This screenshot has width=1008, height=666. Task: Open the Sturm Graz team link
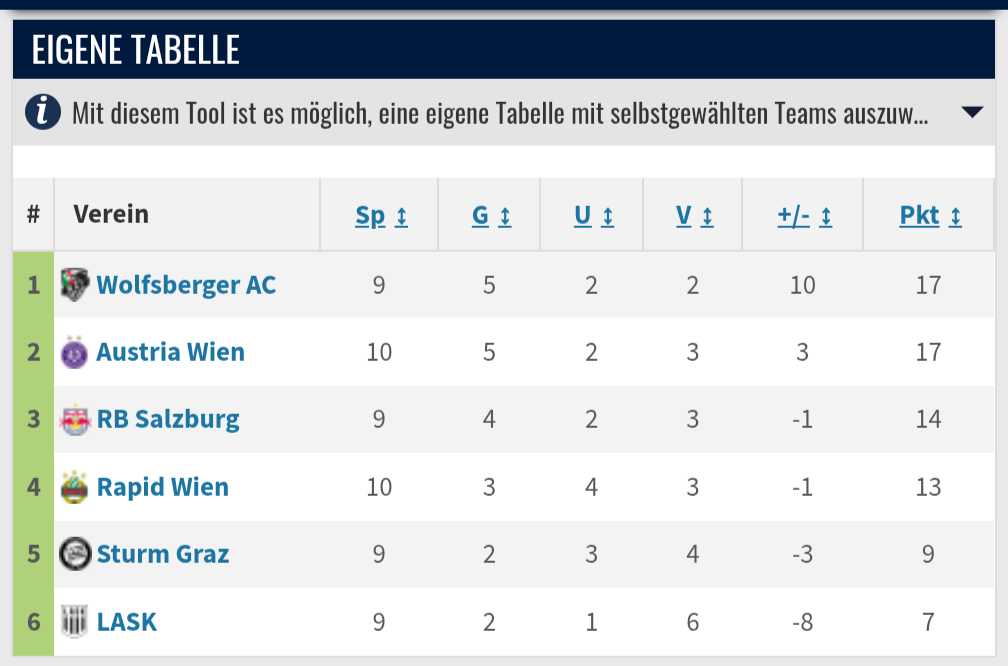pyautogui.click(x=163, y=554)
